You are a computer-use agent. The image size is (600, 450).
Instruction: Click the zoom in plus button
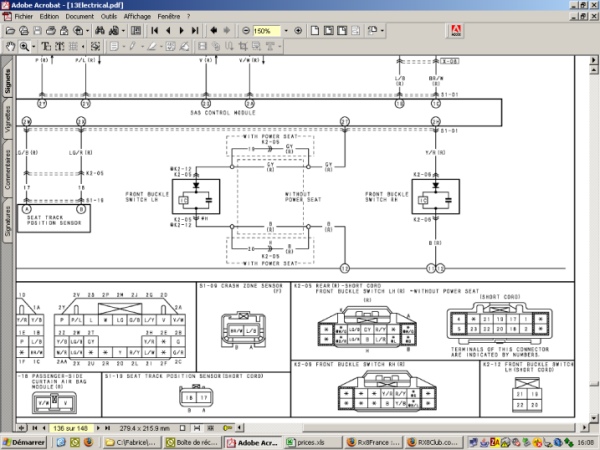tap(298, 31)
